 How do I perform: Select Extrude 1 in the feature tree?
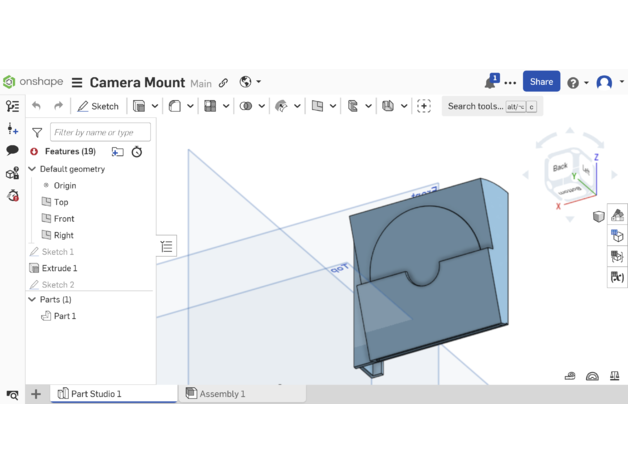(x=59, y=268)
